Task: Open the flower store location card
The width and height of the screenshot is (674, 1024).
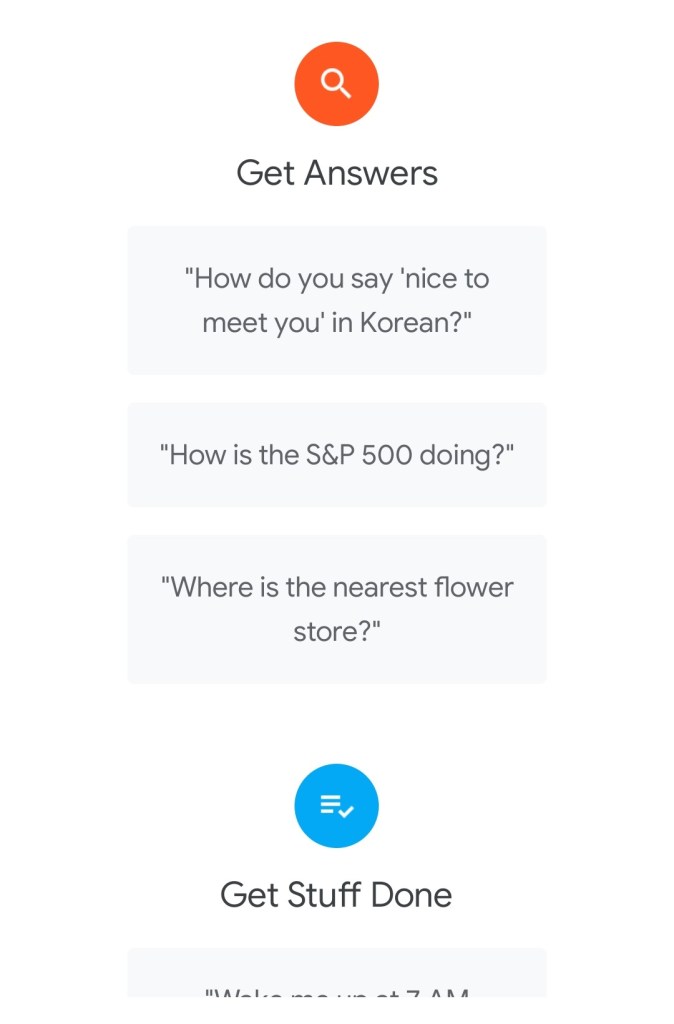Action: (x=336, y=609)
